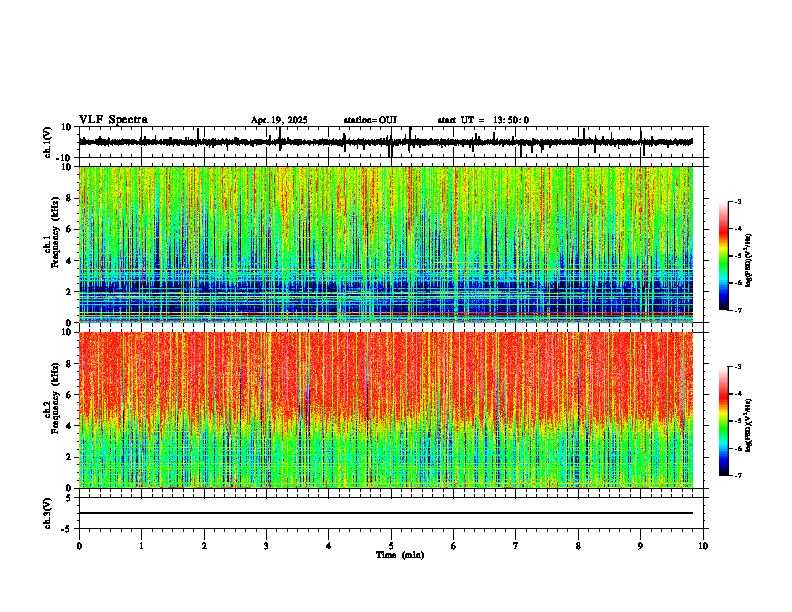Click the time axis tick label "1"
792x612 pixels.
(x=141, y=546)
